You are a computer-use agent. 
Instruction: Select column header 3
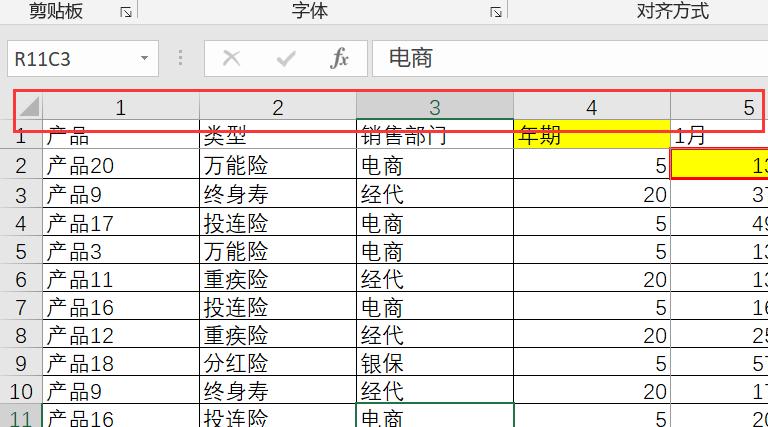pos(435,107)
